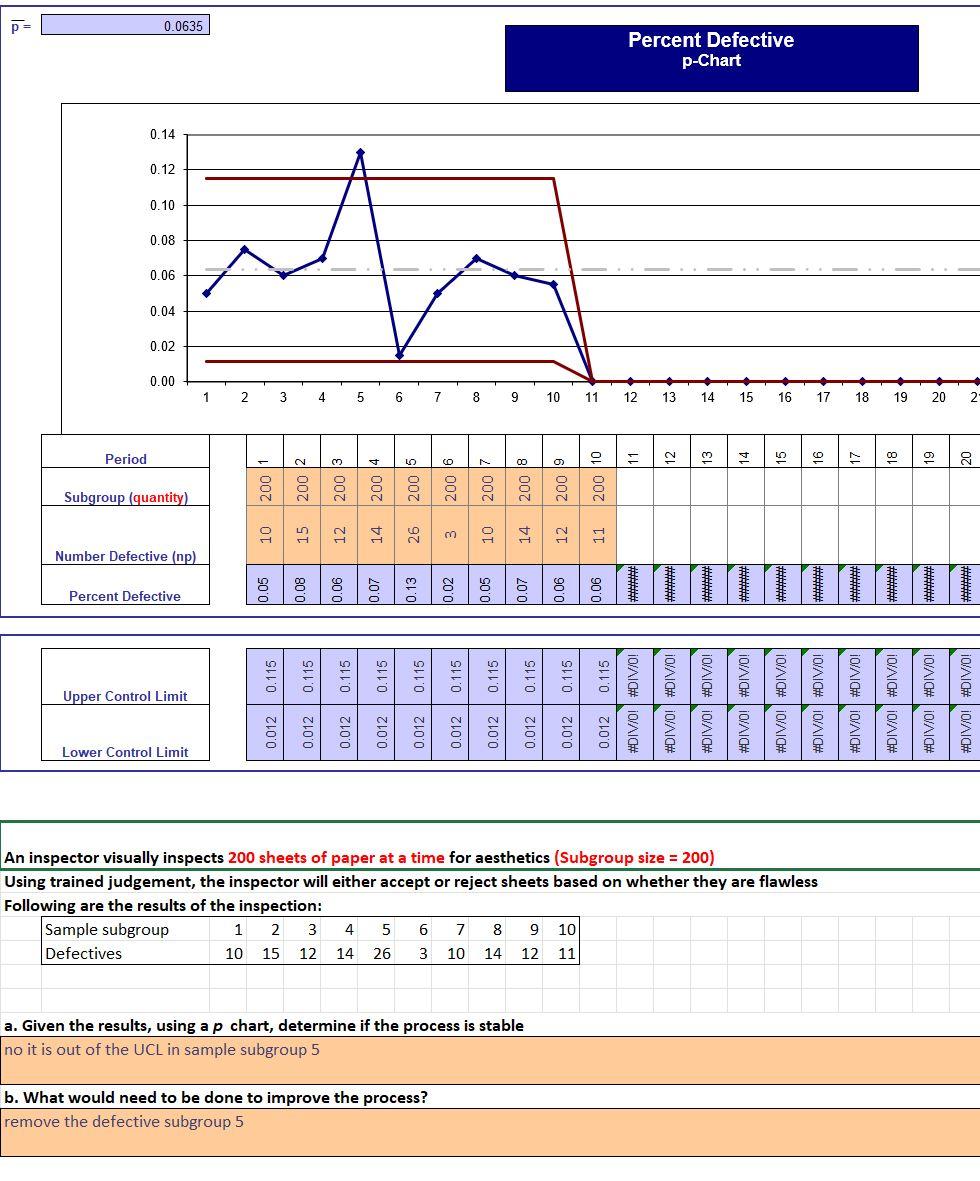The width and height of the screenshot is (980, 1181).
Task: Select the Upper Control Limit label cell
Action: pyautogui.click(x=124, y=696)
